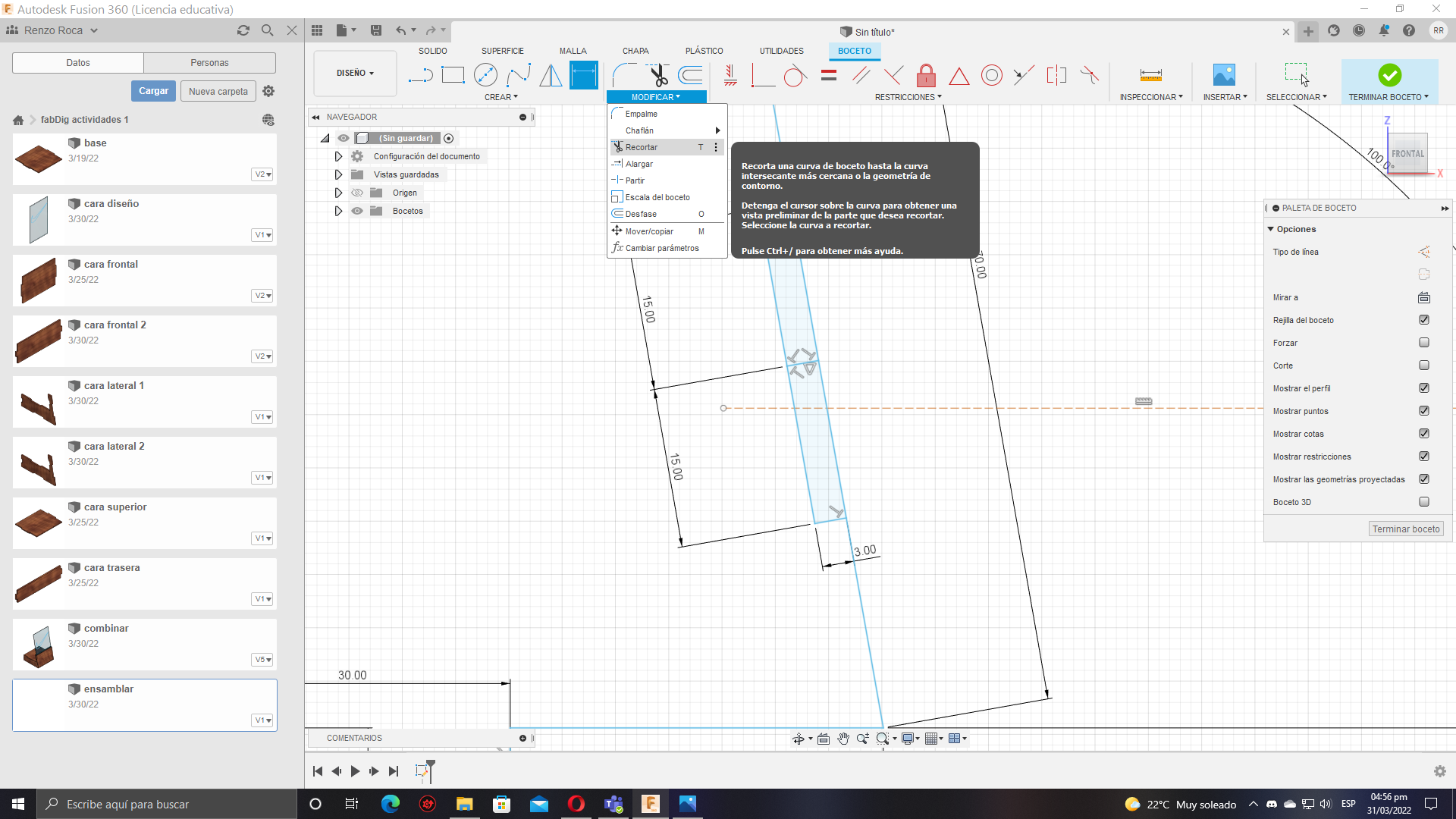
Task: Click the Cargar upload button
Action: (153, 91)
